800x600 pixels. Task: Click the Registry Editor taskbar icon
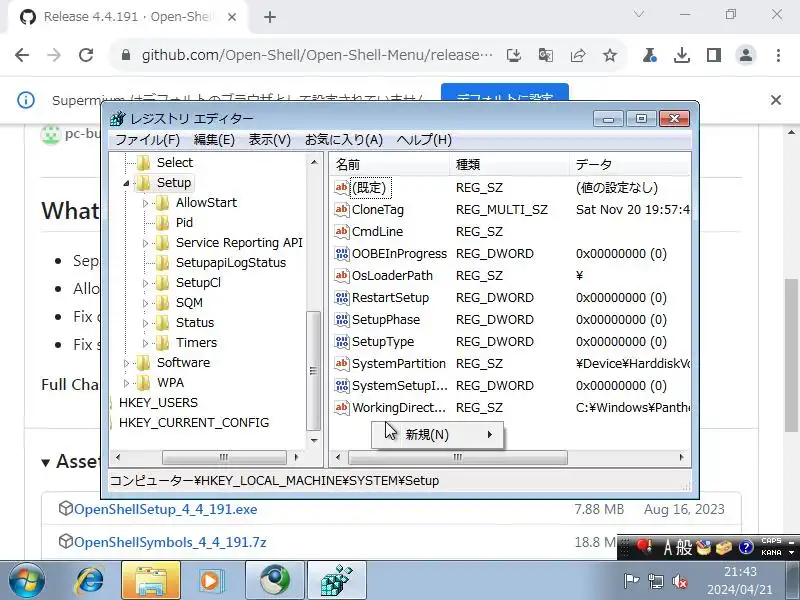tap(337, 581)
